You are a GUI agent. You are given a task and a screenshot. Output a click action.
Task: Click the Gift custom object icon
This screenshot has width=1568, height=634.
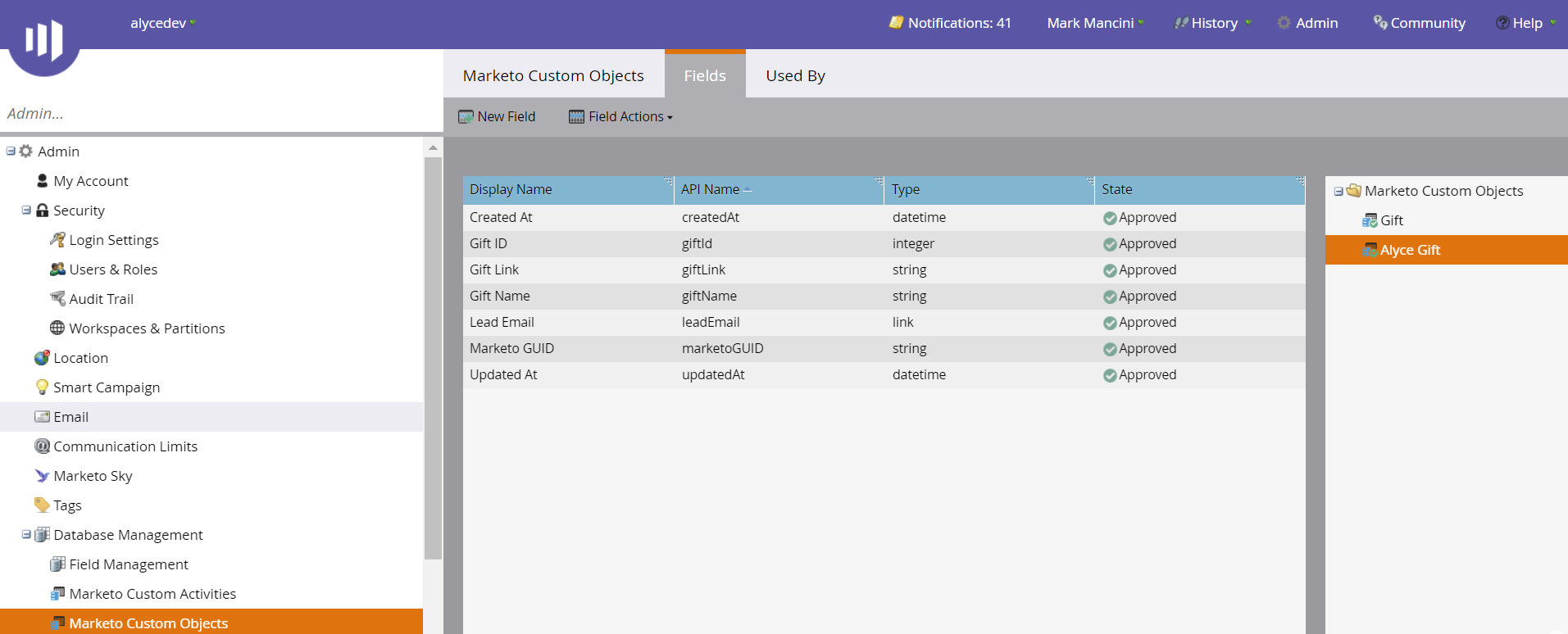coord(1370,220)
